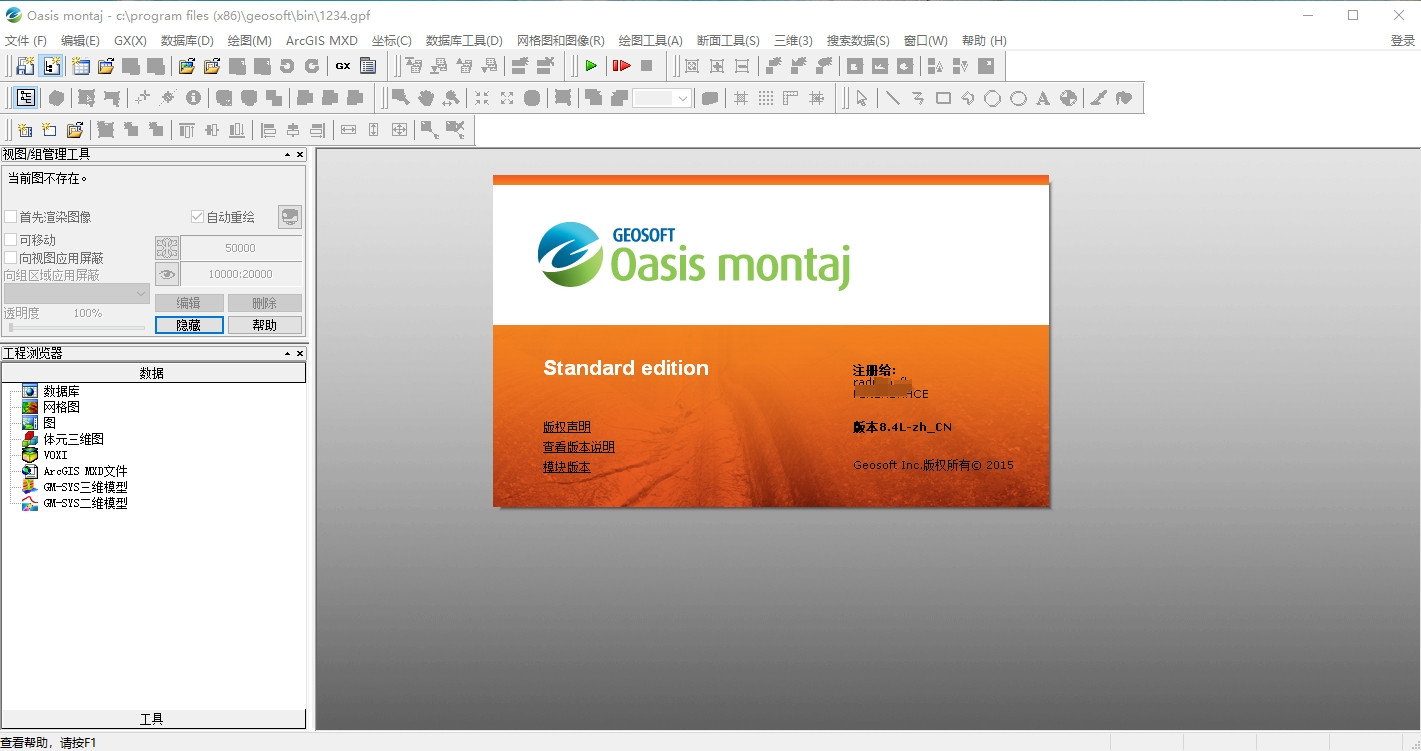The width and height of the screenshot is (1421, 751).
Task: Select VOXI in the project tree
Action: [55, 455]
